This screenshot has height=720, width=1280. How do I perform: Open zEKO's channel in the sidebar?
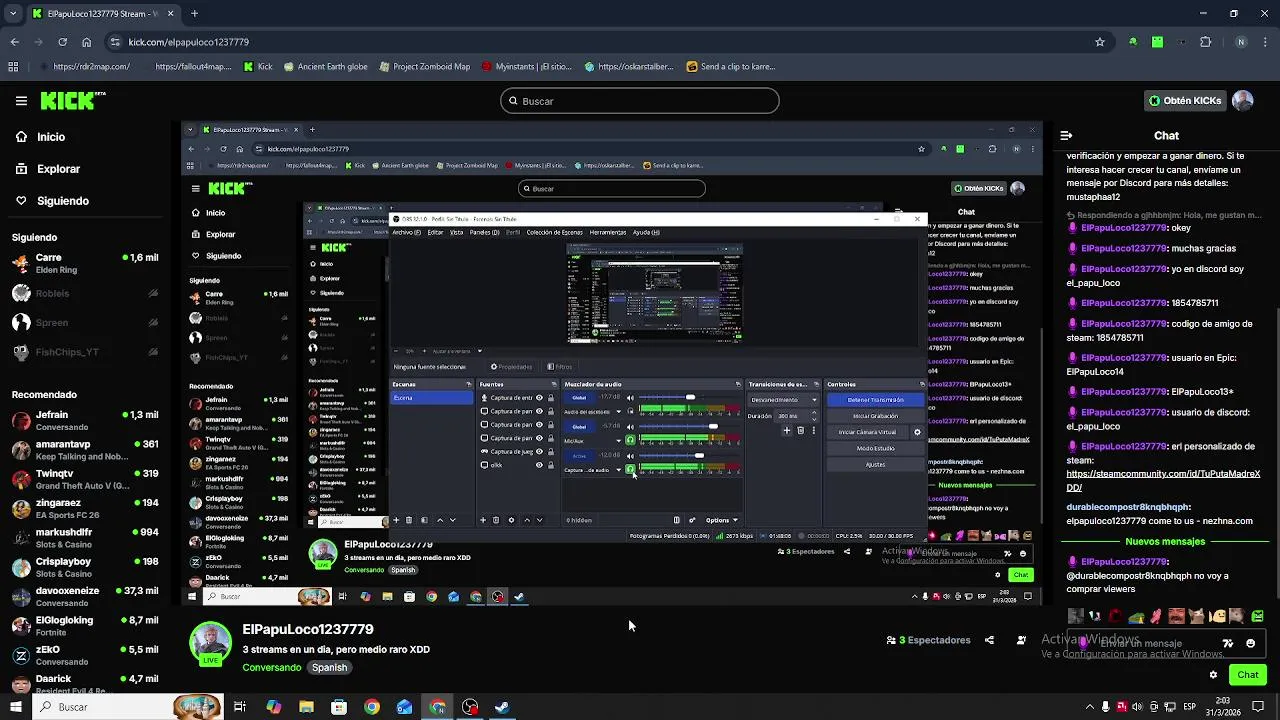(x=85, y=656)
